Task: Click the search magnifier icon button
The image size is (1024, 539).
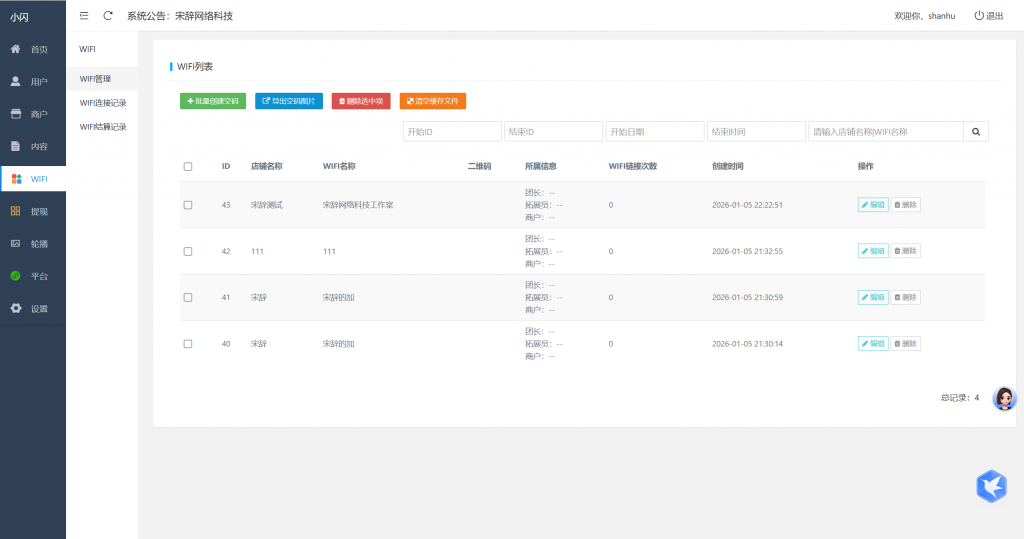Action: 975,132
